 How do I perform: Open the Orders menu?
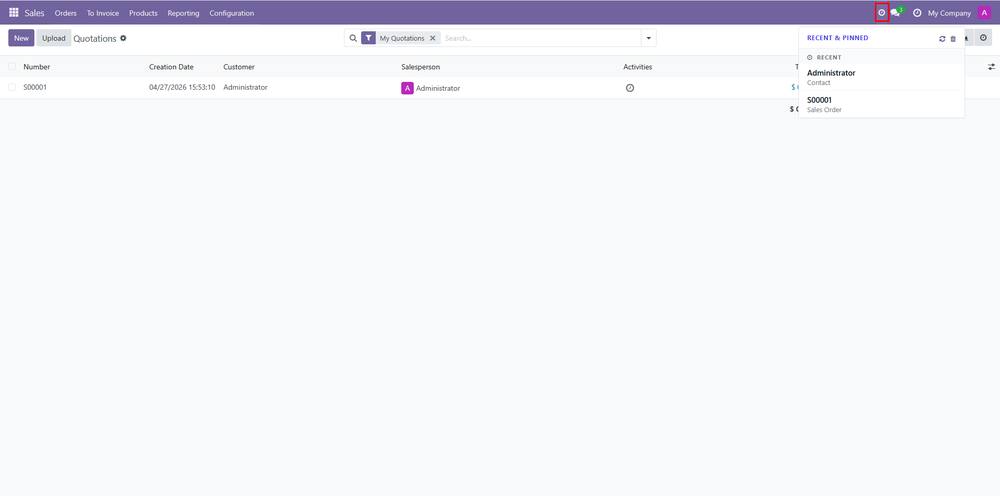coord(66,13)
